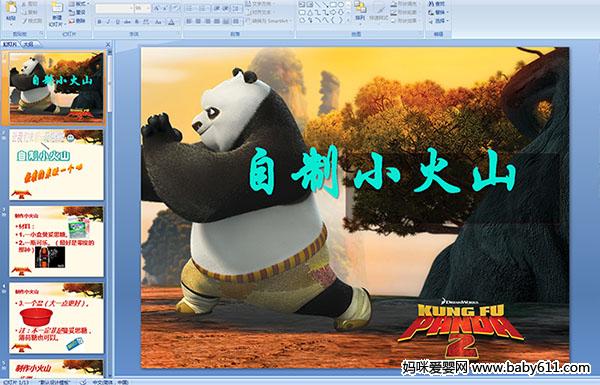Switch to the Slides tab in pane
Screen dimensions: 600x385
point(10,44)
